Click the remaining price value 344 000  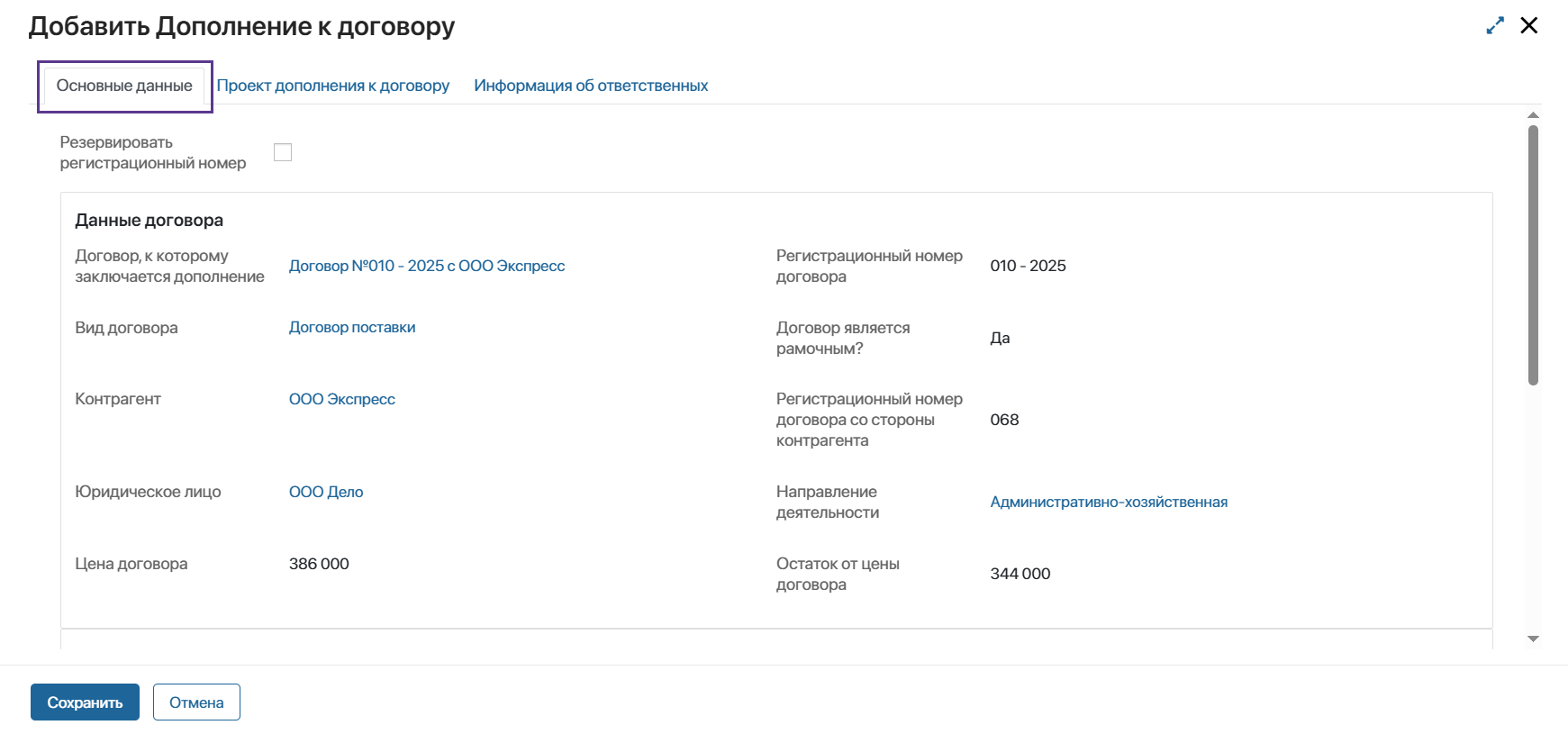click(1020, 574)
